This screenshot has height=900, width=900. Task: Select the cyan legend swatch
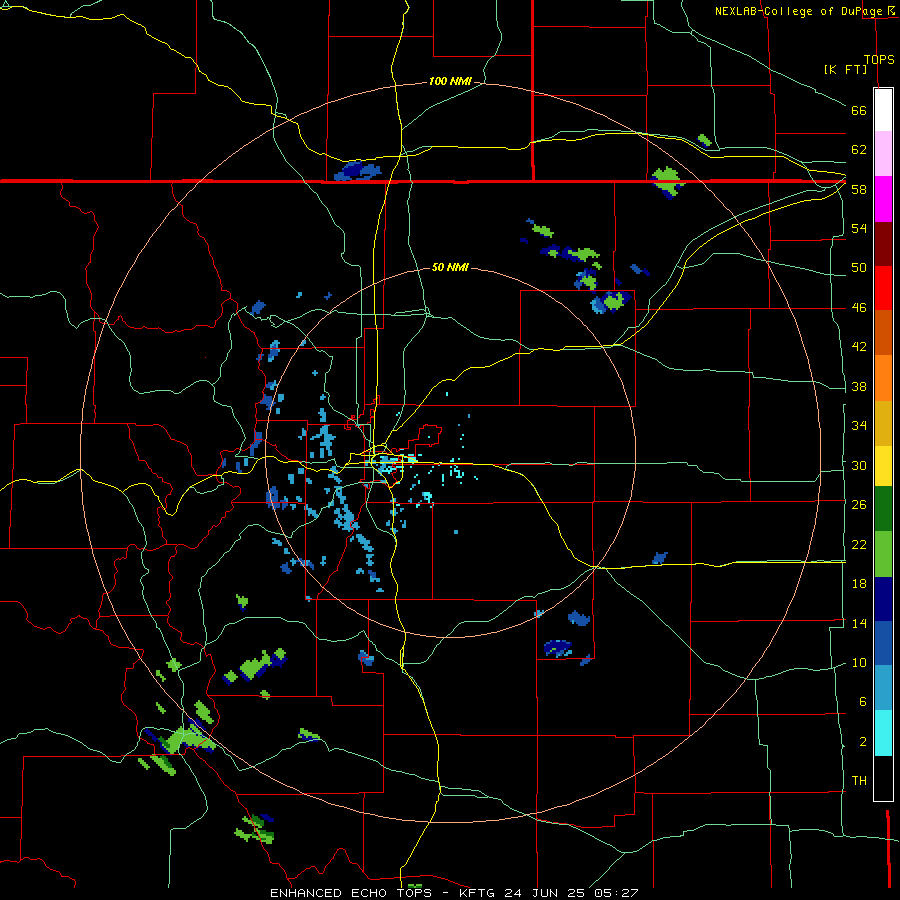[883, 733]
